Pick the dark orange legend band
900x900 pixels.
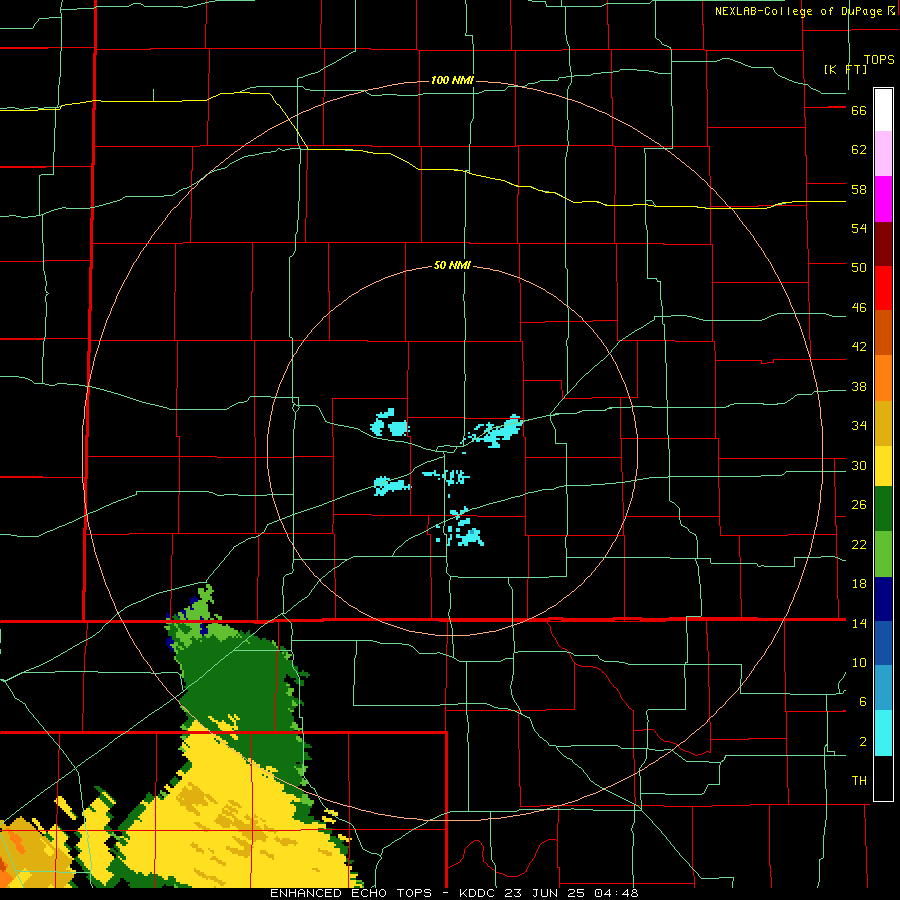point(883,332)
